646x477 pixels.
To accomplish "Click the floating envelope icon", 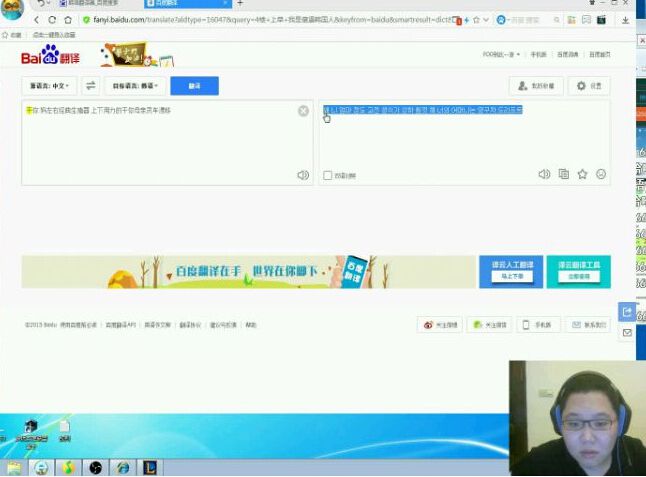I will pyautogui.click(x=627, y=332).
